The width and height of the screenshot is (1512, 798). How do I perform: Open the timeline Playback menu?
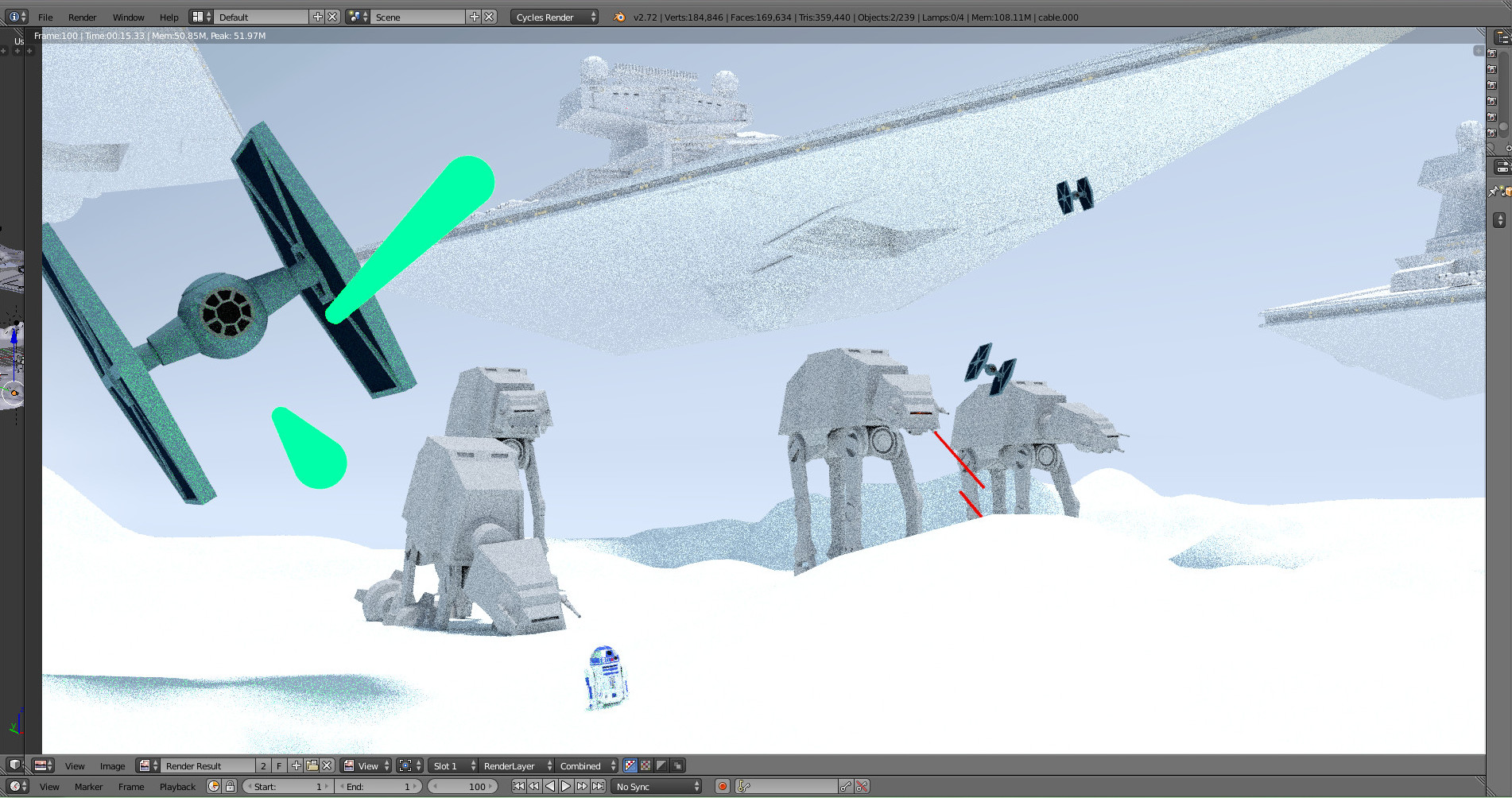click(x=177, y=786)
